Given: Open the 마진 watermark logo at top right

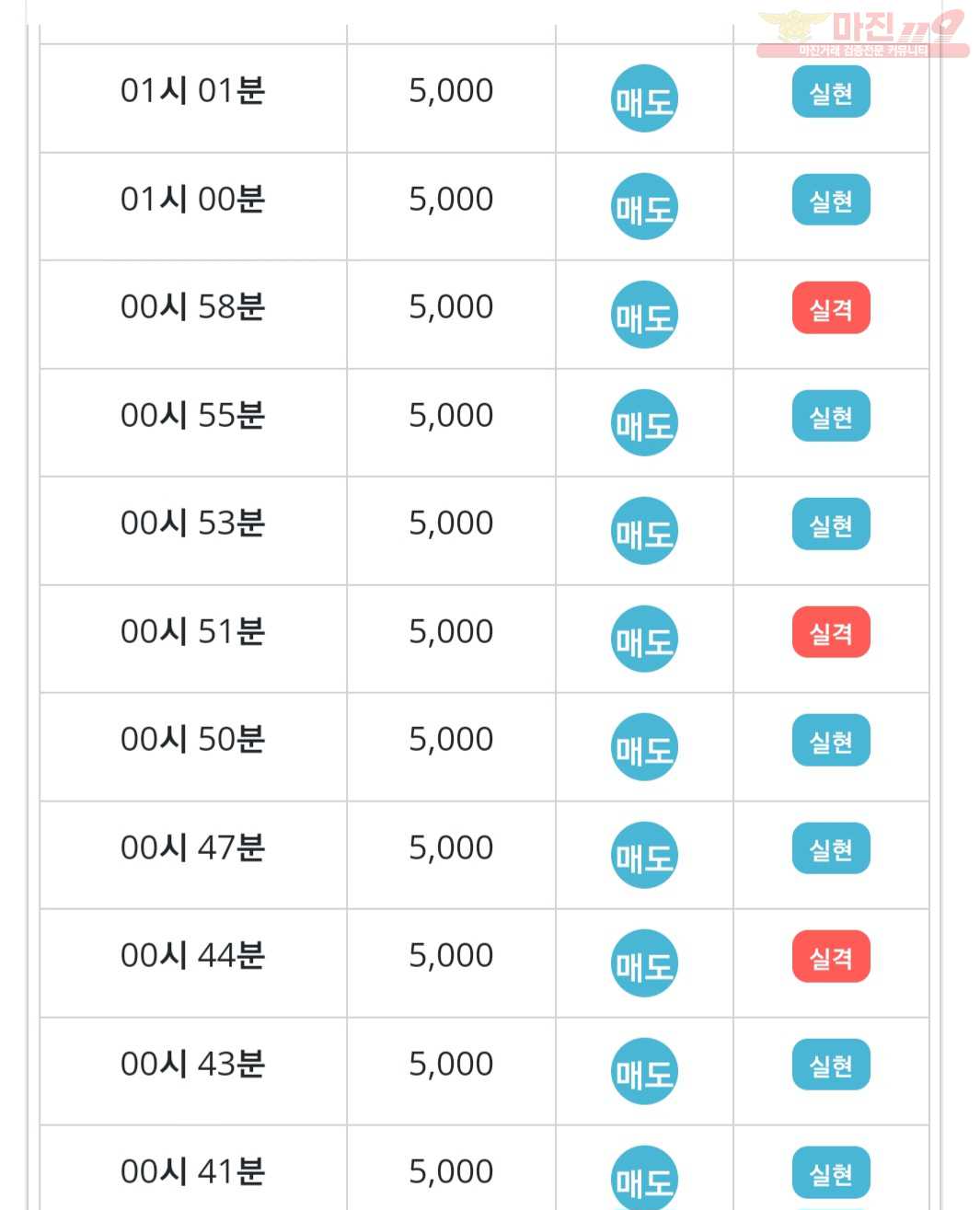Looking at the screenshot, I should tap(862, 34).
